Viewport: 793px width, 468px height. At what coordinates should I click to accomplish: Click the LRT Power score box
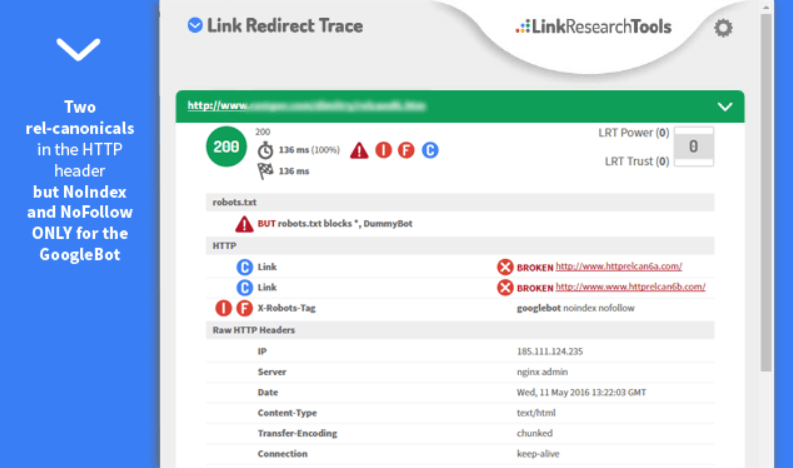click(693, 147)
